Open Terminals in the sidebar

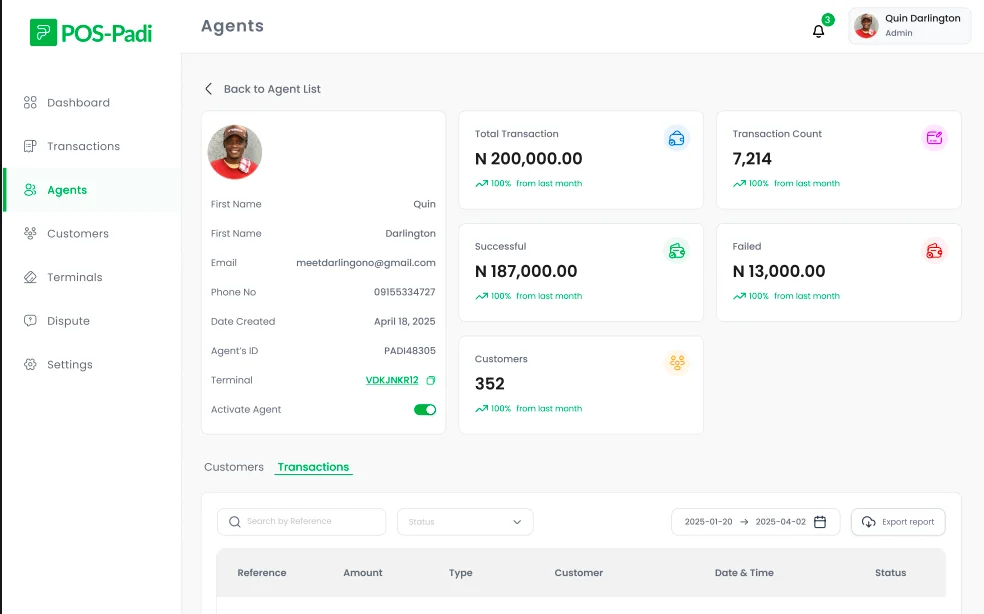pyautogui.click(x=74, y=277)
